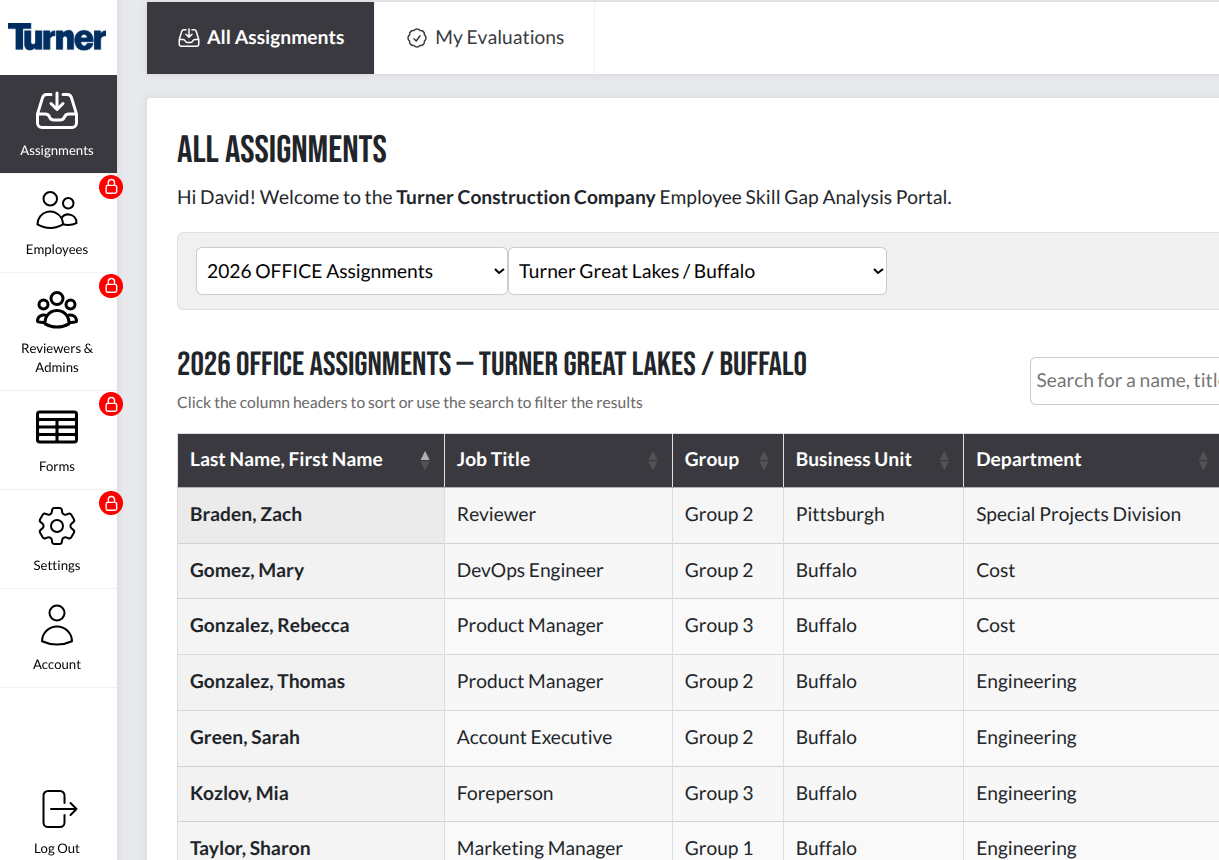Open the Settings gear icon
Image resolution: width=1219 pixels, height=860 pixels.
(57, 526)
